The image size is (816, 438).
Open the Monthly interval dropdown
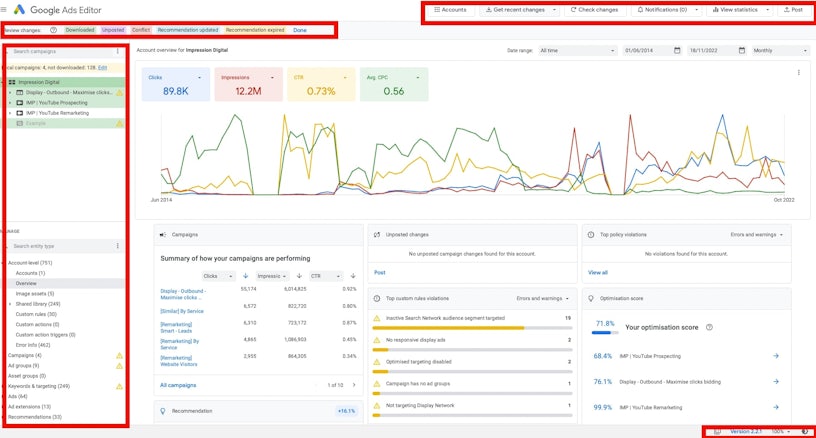777,50
